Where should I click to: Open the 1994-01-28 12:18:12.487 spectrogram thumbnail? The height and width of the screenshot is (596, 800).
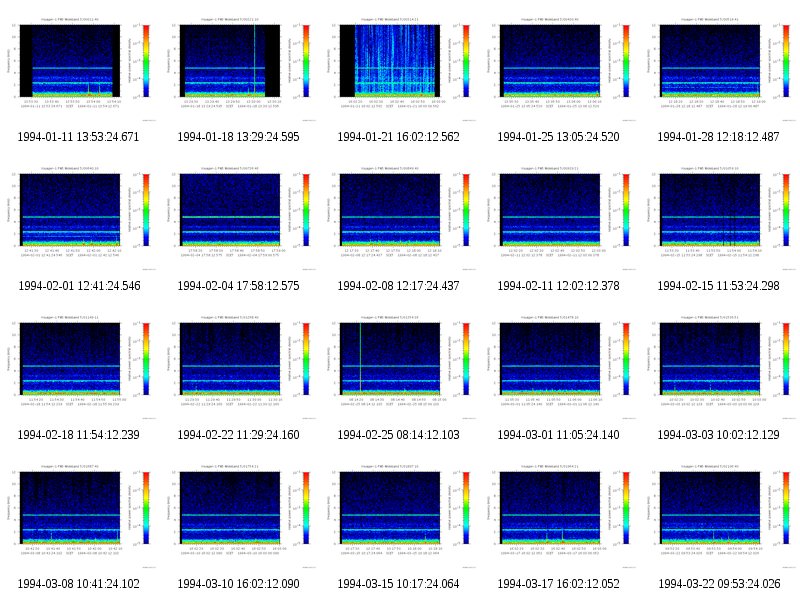(718, 70)
